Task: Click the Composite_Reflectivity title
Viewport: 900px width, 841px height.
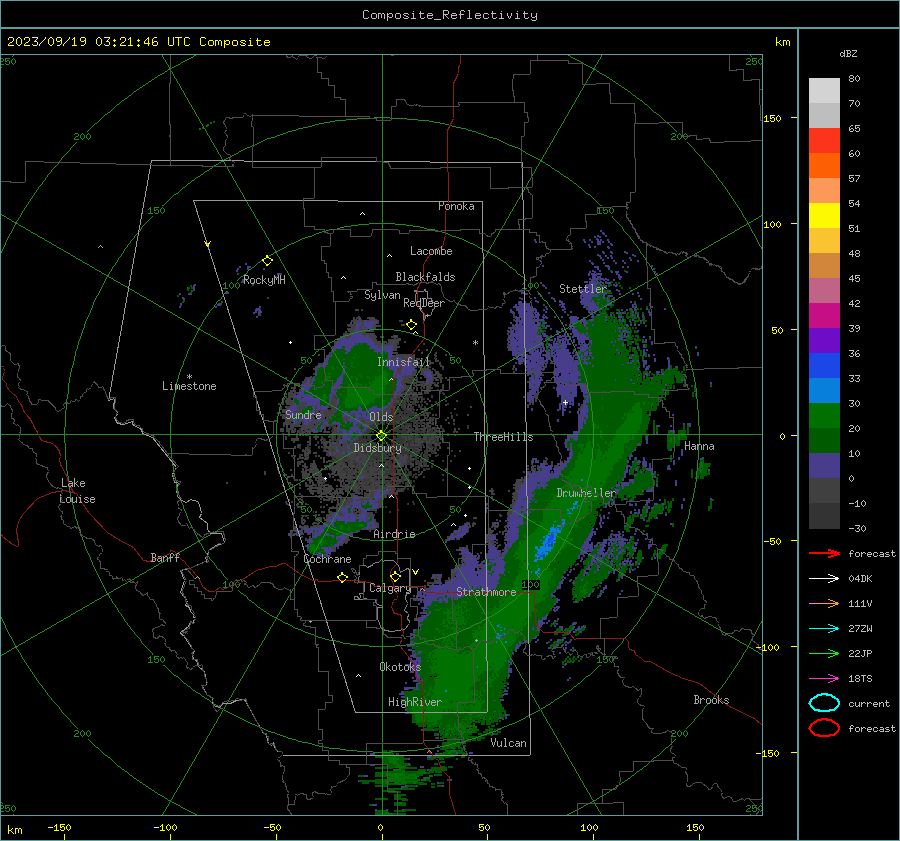Action: coord(449,15)
